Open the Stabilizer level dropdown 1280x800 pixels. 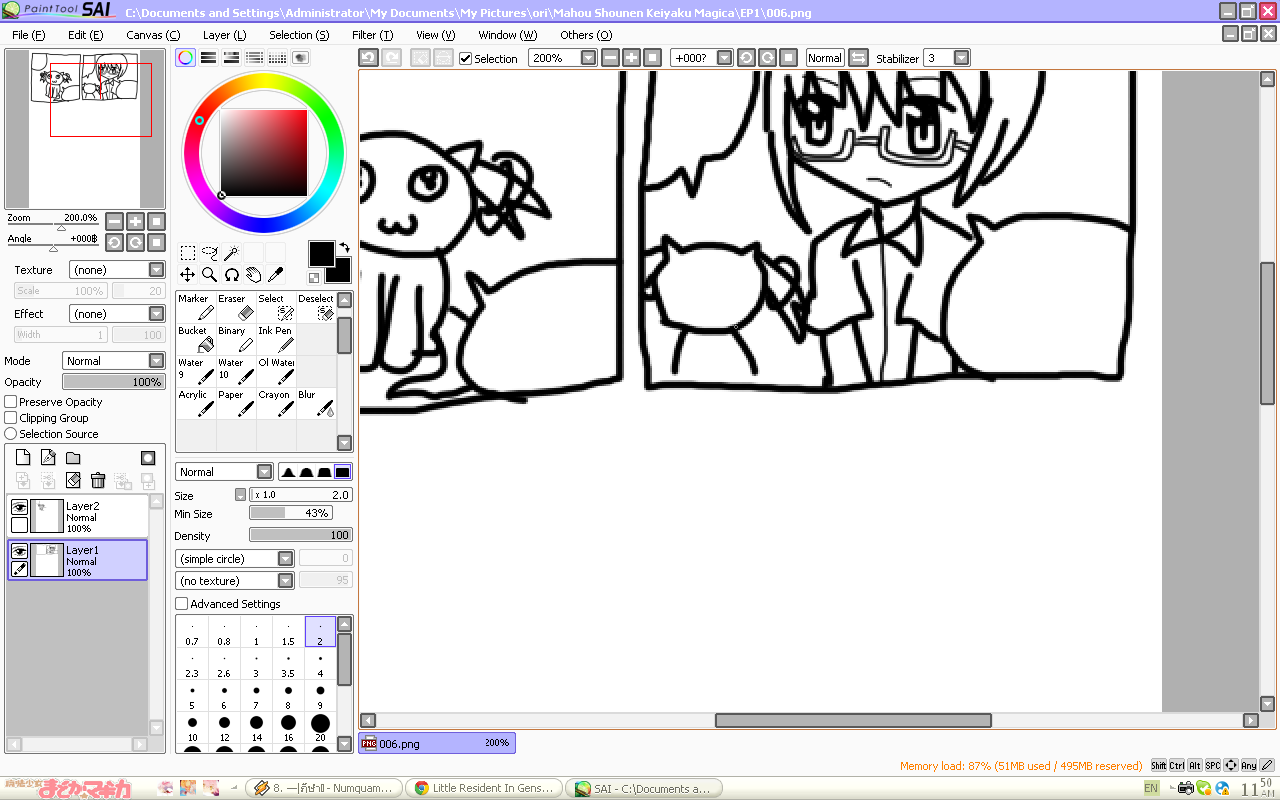[946, 58]
